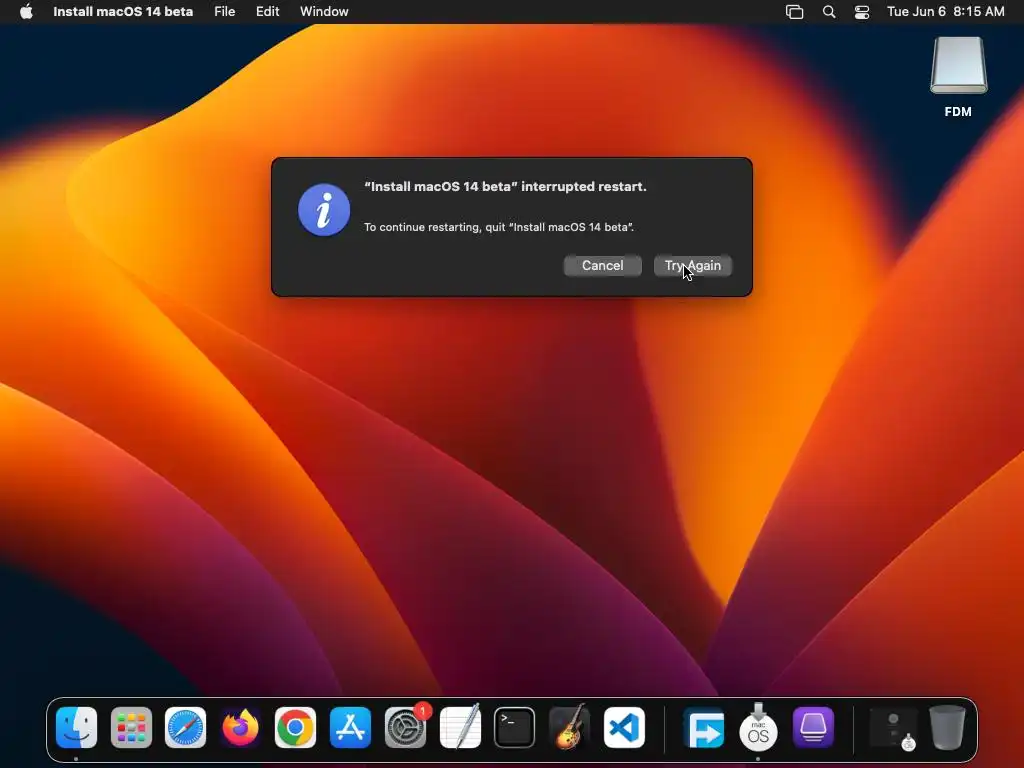Open the Window menu
1024x768 pixels.
(324, 12)
